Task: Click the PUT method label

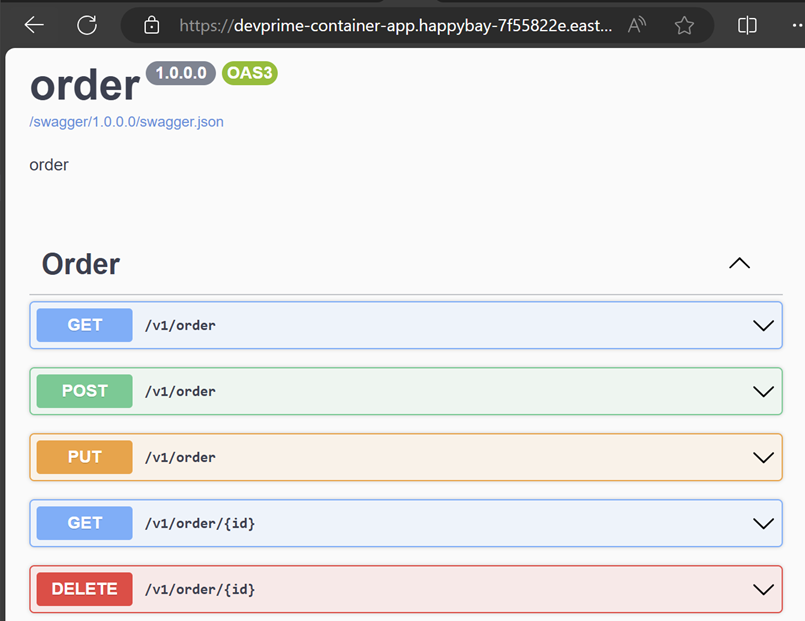Action: pyautogui.click(x=84, y=457)
